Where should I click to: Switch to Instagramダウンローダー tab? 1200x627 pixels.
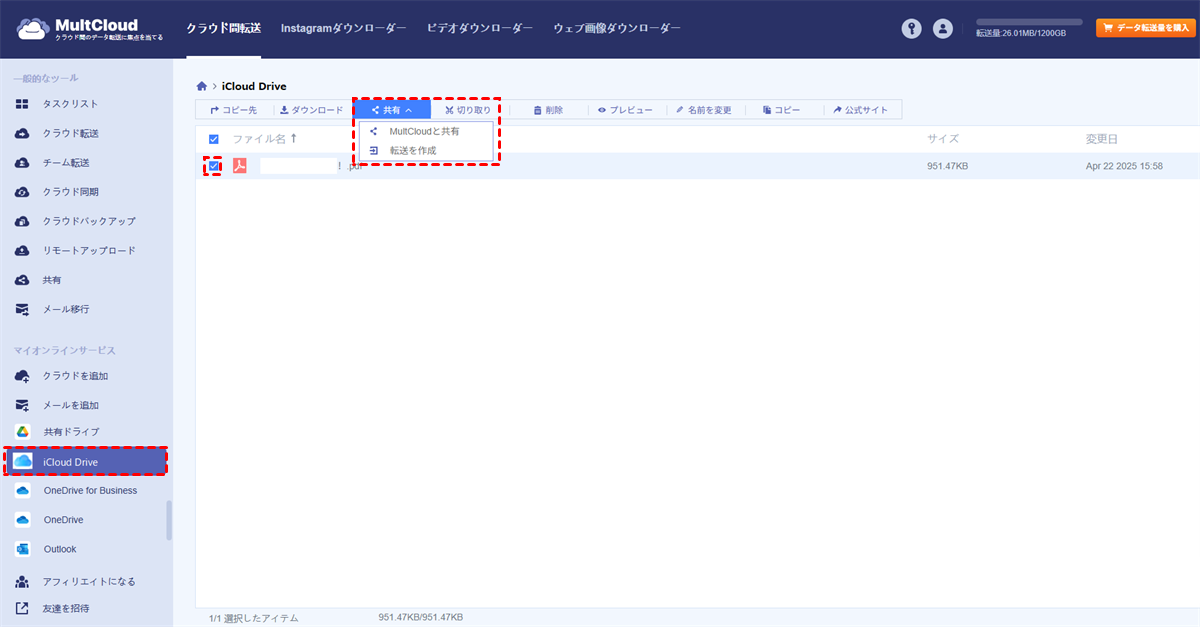coord(344,29)
